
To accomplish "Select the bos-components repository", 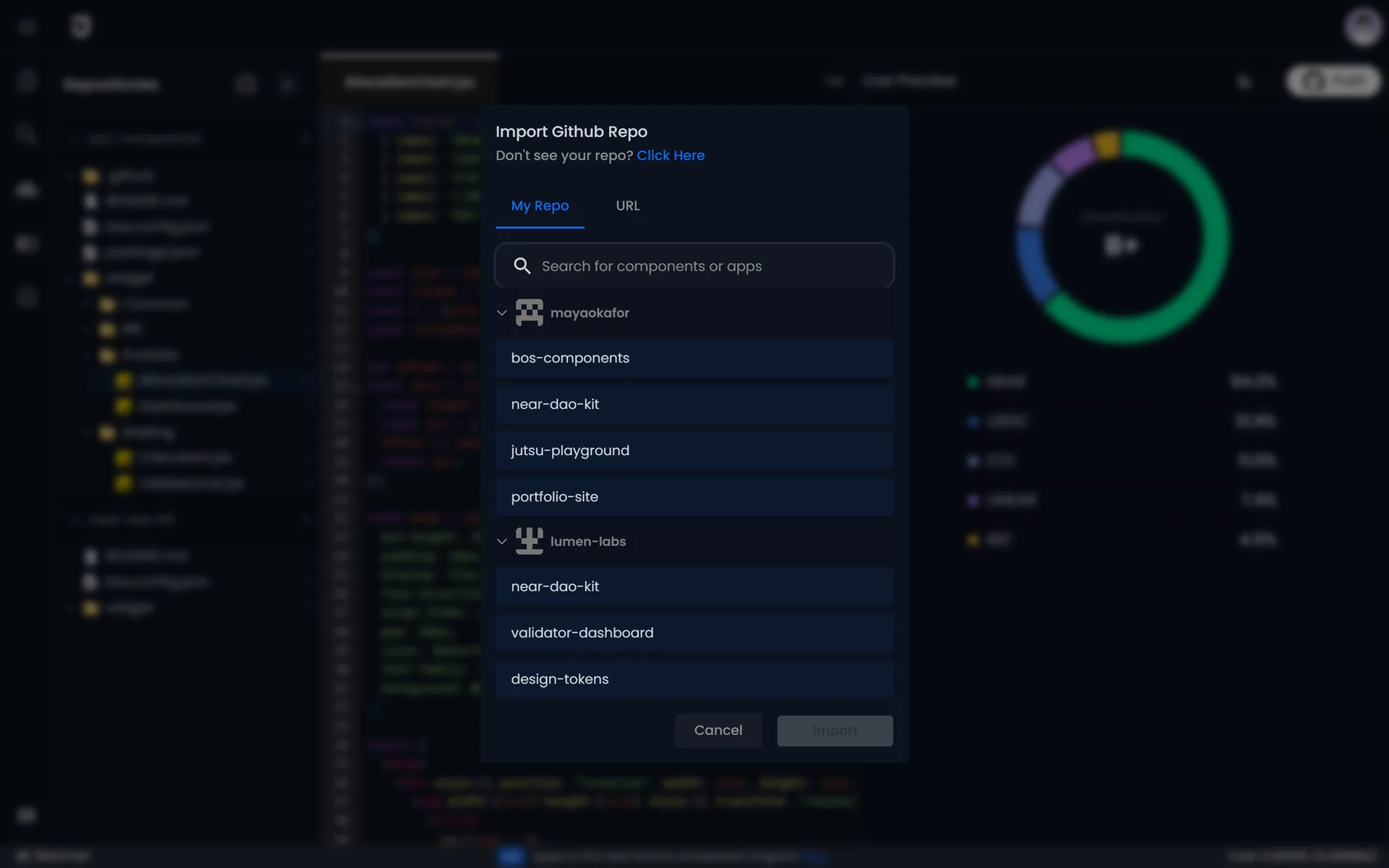I will coord(694,358).
